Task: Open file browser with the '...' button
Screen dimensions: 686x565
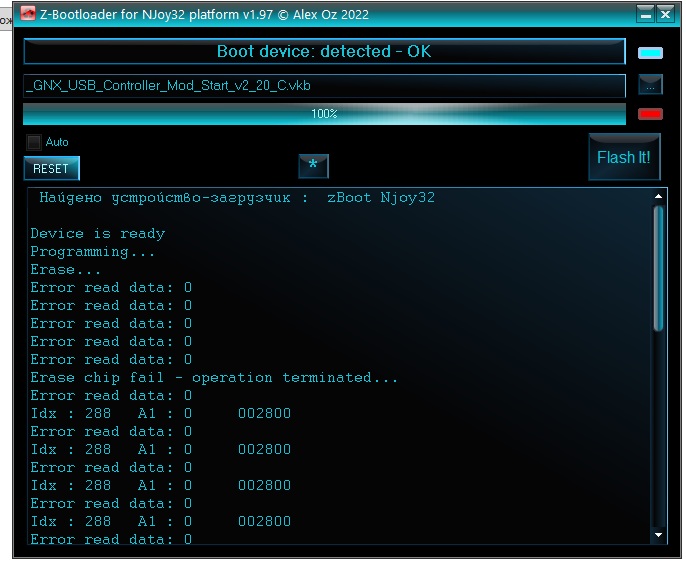Action: coord(650,86)
